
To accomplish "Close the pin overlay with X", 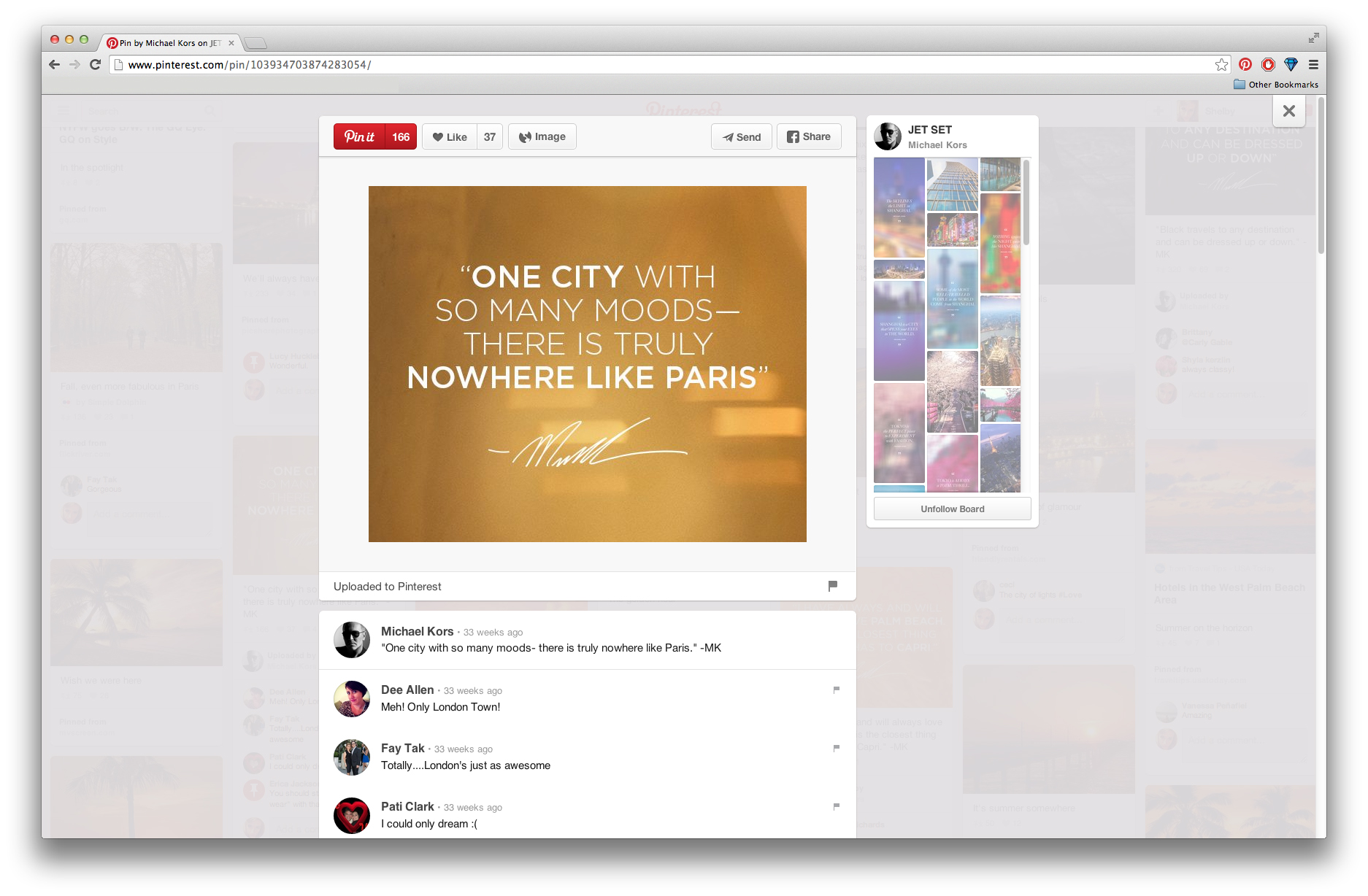I will (1289, 111).
